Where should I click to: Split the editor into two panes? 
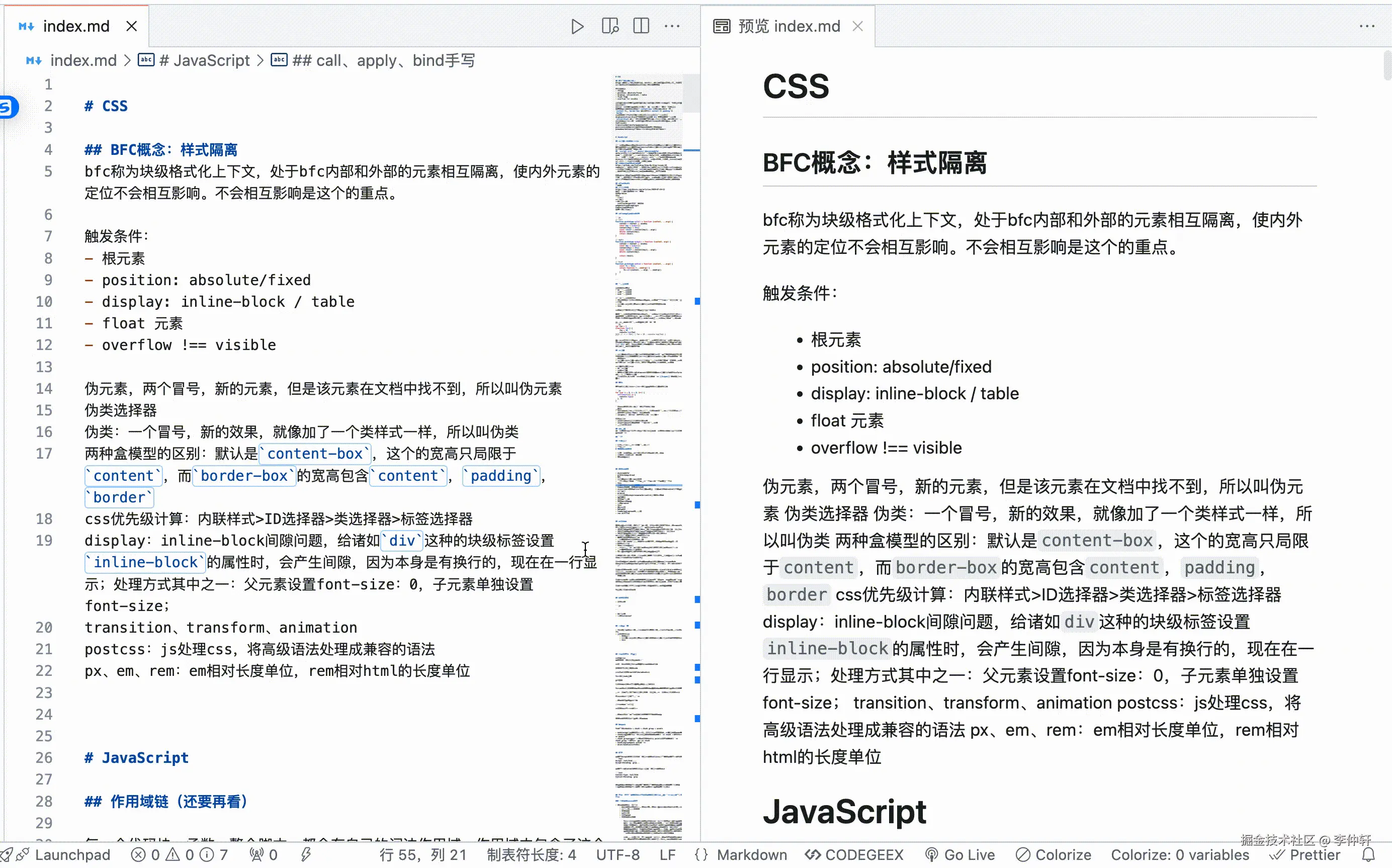[x=641, y=26]
